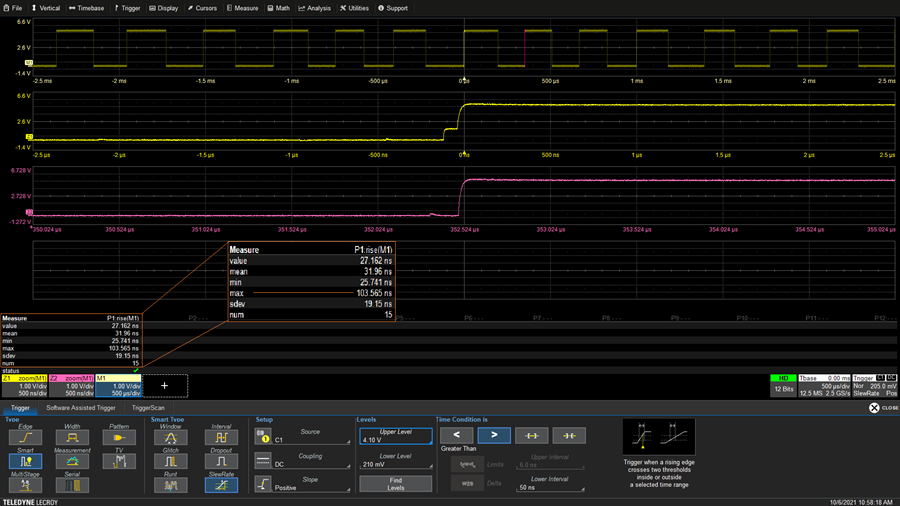Enable the Greater Than time condition
The width and height of the screenshot is (900, 506).
pyautogui.click(x=494, y=436)
